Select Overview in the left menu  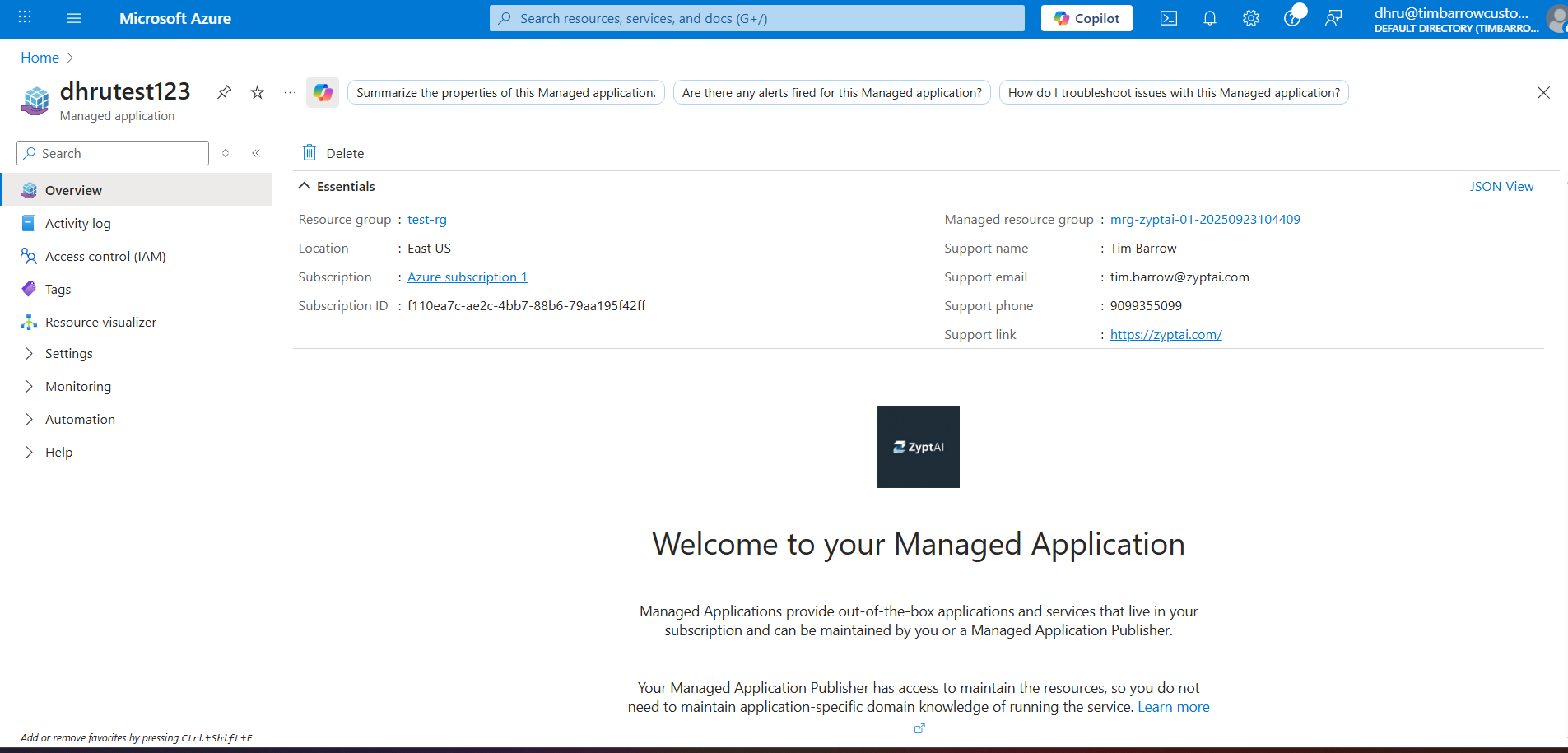137,190
